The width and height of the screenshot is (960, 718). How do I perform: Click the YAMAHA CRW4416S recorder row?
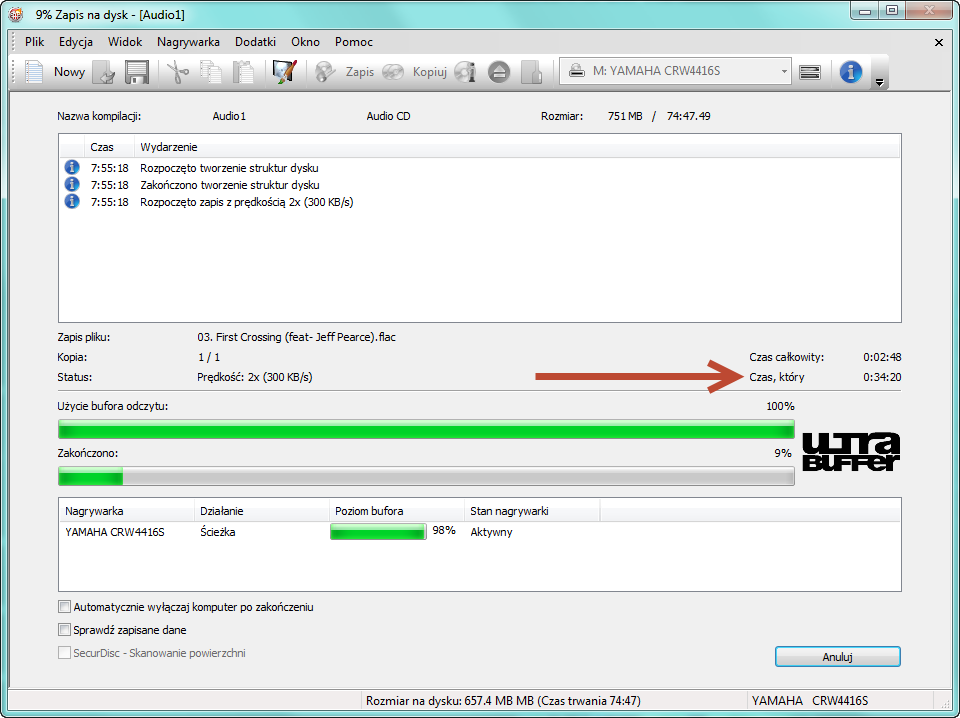(479, 532)
